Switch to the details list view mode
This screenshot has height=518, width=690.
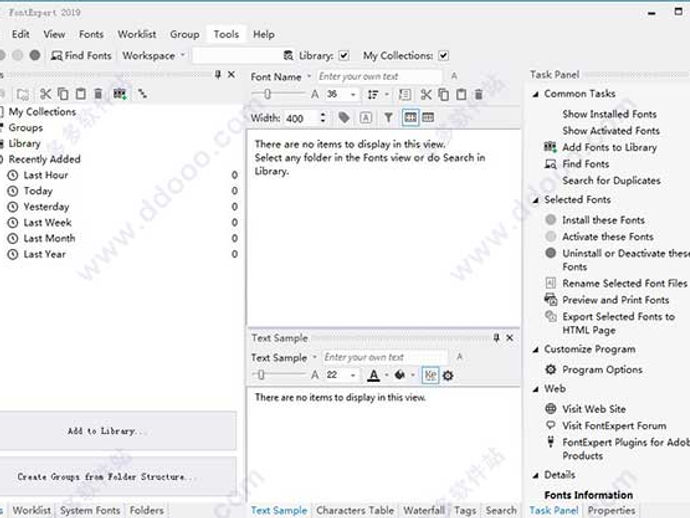point(428,118)
